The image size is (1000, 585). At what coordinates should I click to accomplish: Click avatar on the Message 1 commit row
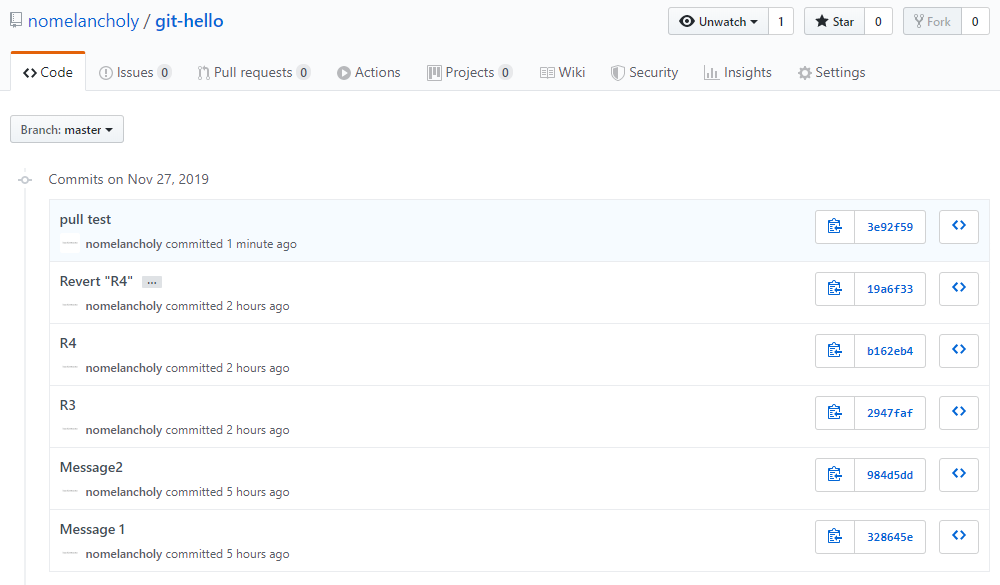(70, 554)
